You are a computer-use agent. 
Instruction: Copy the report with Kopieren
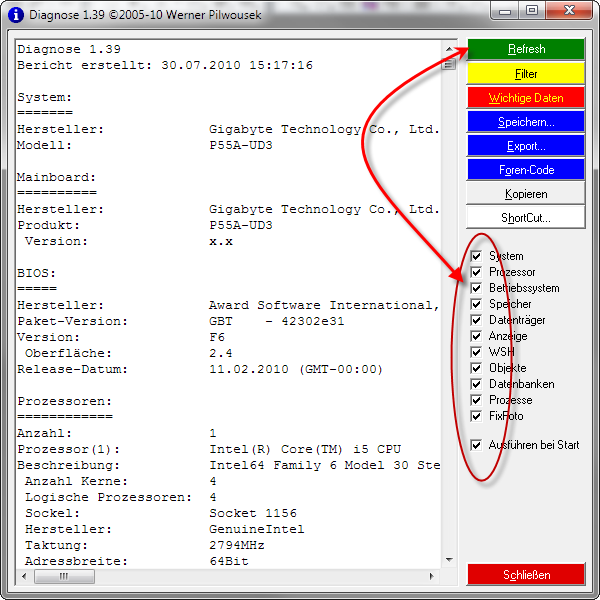(526, 194)
